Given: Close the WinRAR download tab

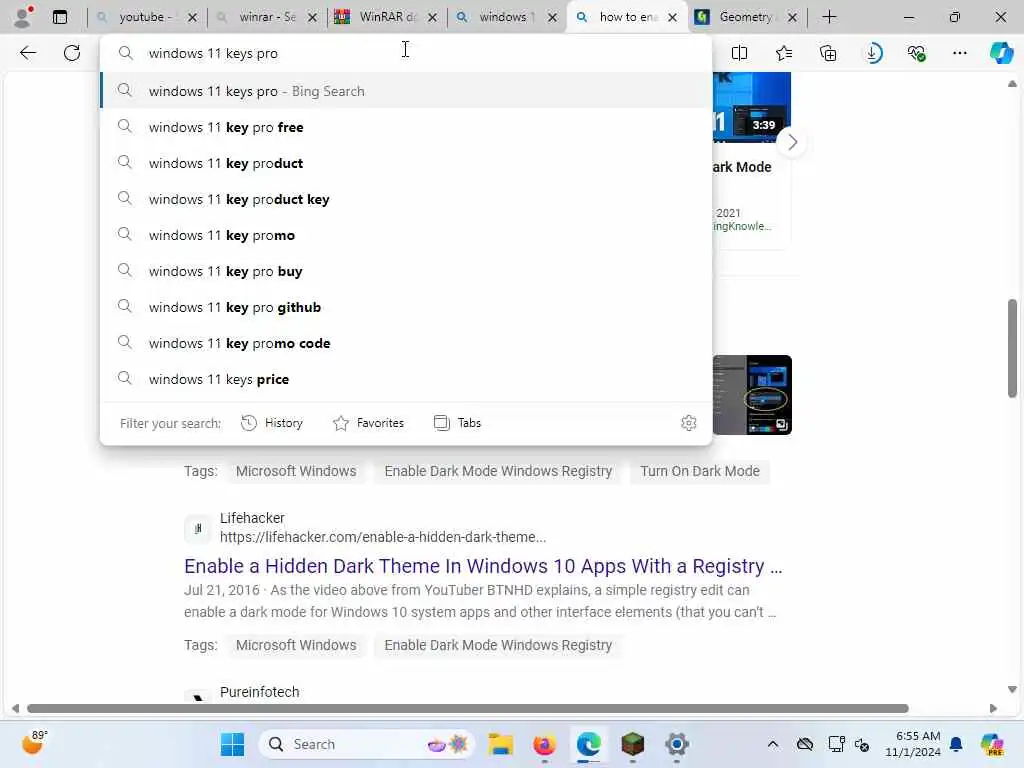Looking at the screenshot, I should click(432, 18).
